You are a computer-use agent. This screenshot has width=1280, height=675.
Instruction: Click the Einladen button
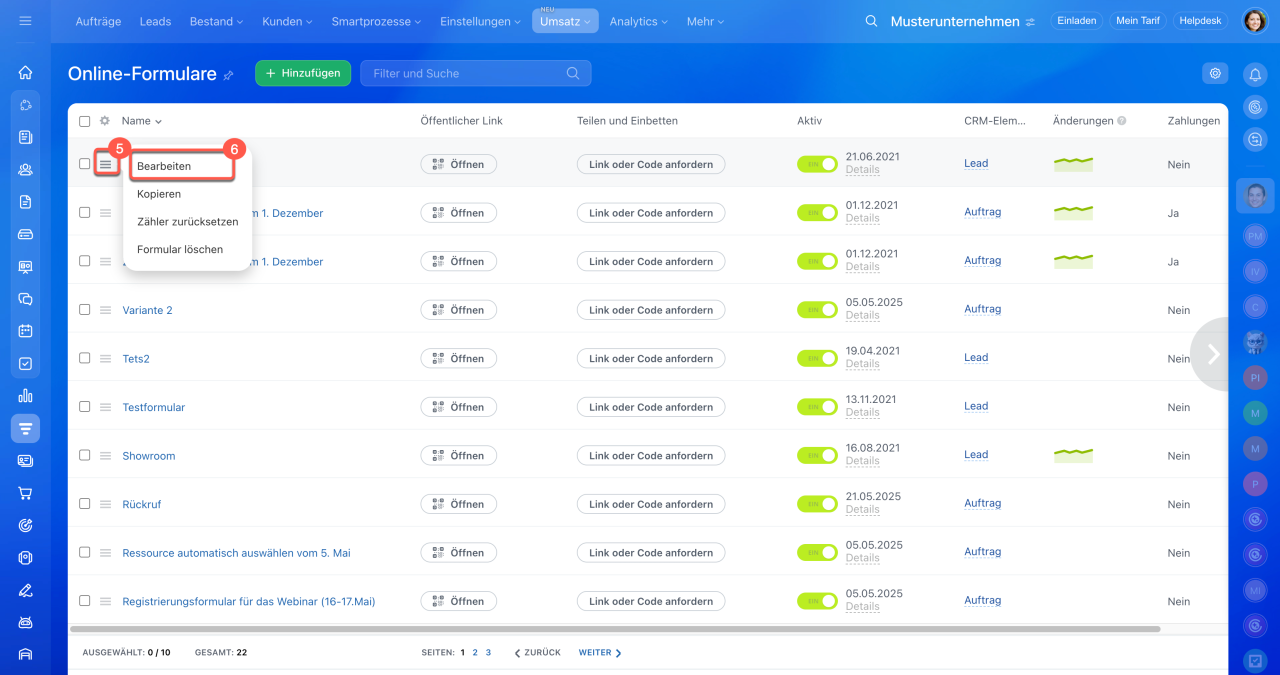1076,21
